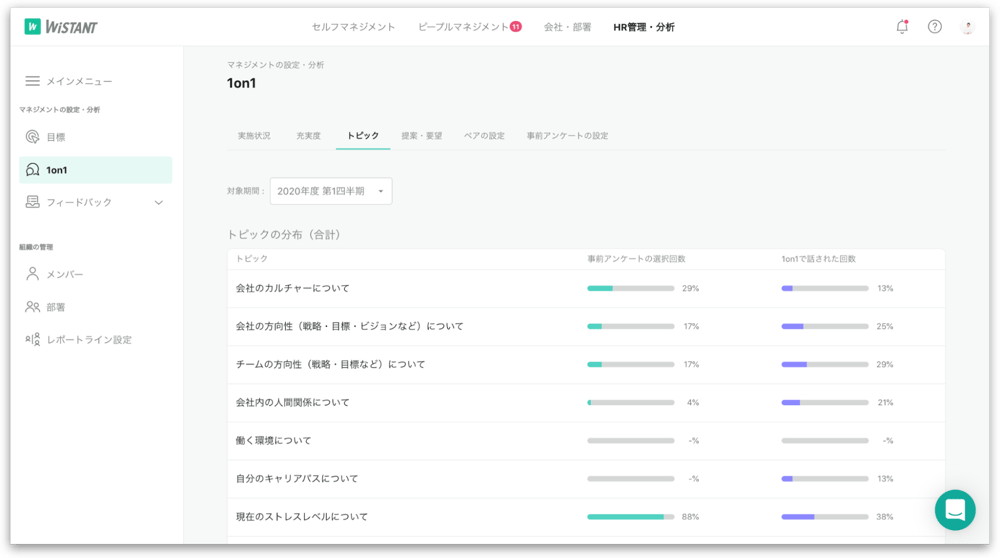Image resolution: width=1000 pixels, height=558 pixels.
Task: Click the 目標 target icon in sidebar
Action: pyautogui.click(x=33, y=137)
